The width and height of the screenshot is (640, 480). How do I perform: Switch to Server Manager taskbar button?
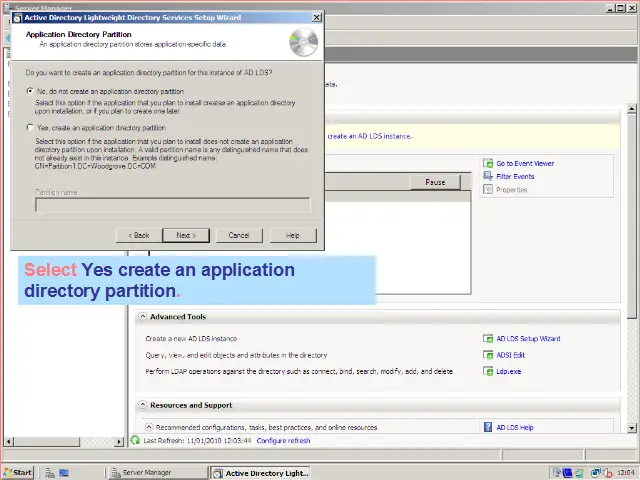coord(158,473)
